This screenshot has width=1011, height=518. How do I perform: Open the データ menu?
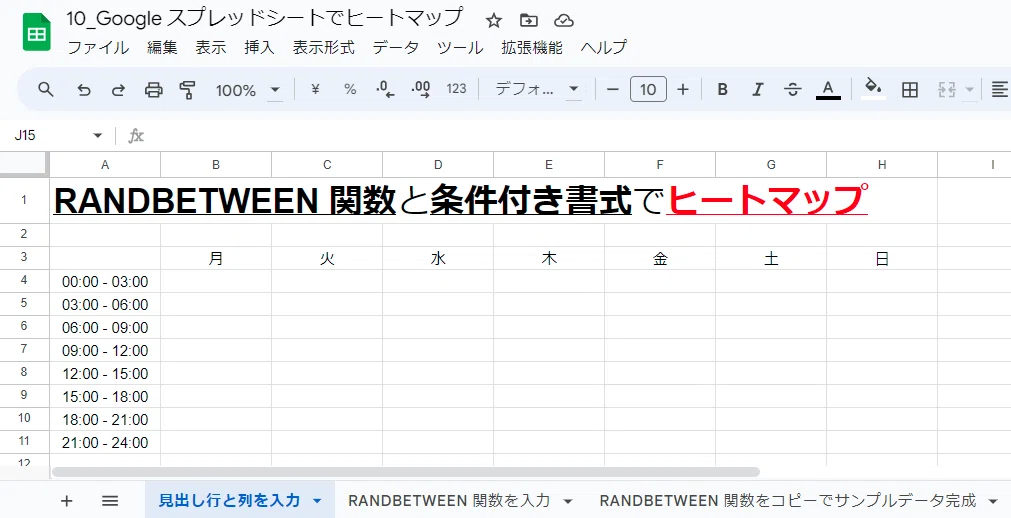[x=396, y=47]
